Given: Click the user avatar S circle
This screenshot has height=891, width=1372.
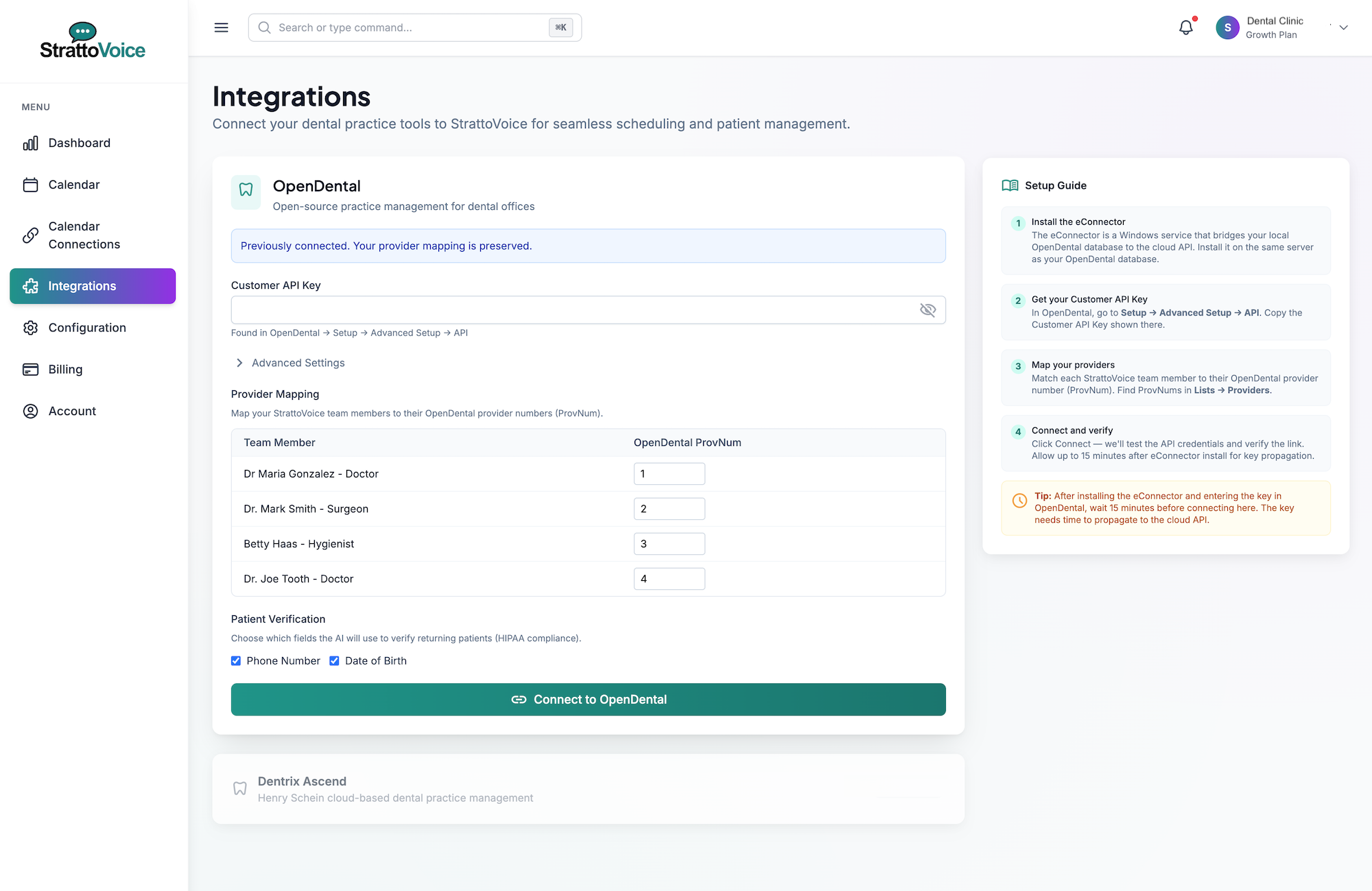Looking at the screenshot, I should (x=1227, y=27).
